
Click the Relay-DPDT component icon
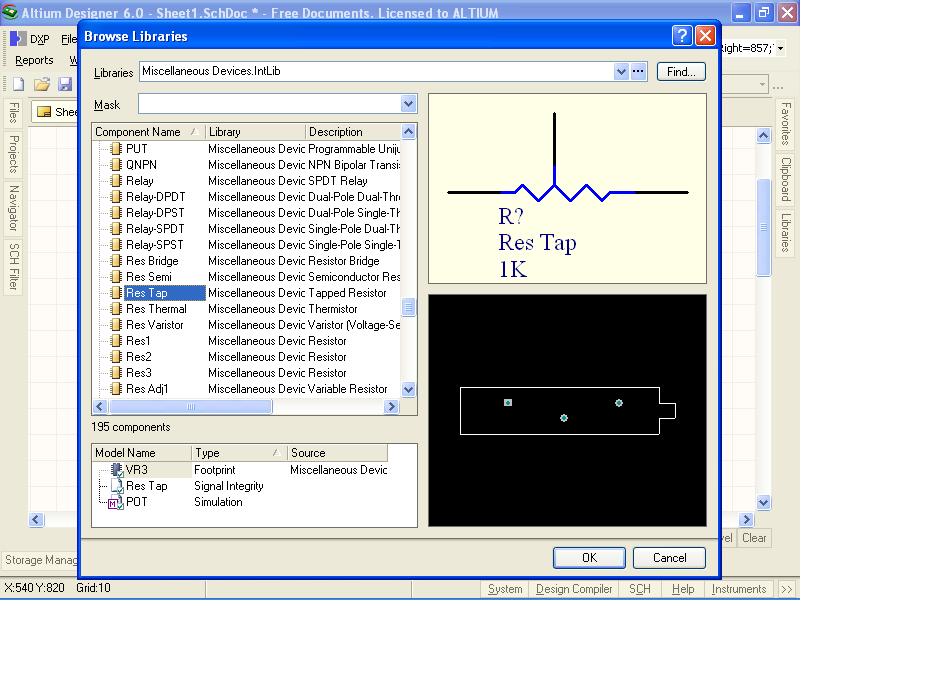[116, 197]
